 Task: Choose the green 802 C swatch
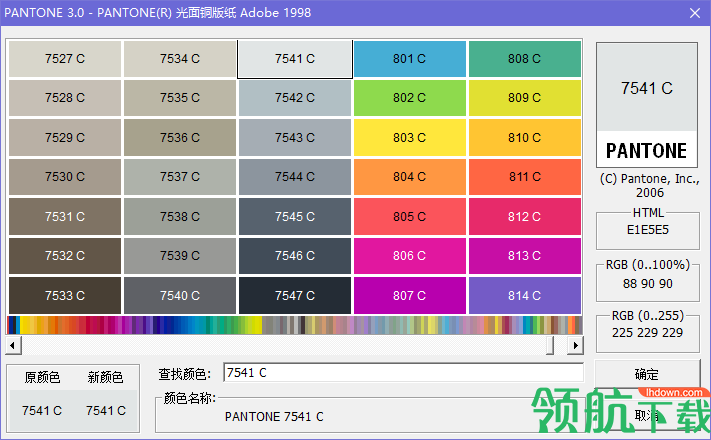tap(410, 98)
